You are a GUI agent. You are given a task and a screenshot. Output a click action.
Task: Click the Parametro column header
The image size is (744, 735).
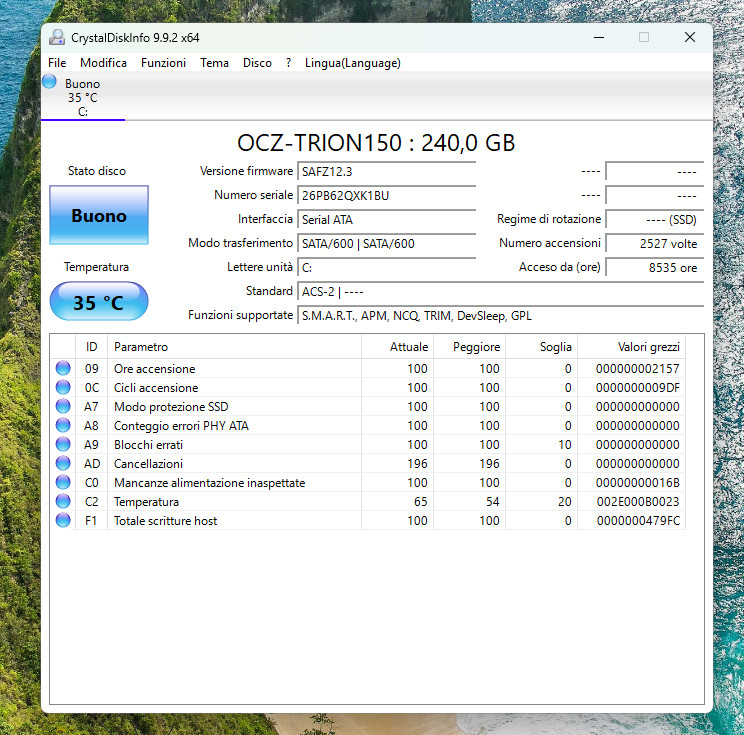(234, 347)
